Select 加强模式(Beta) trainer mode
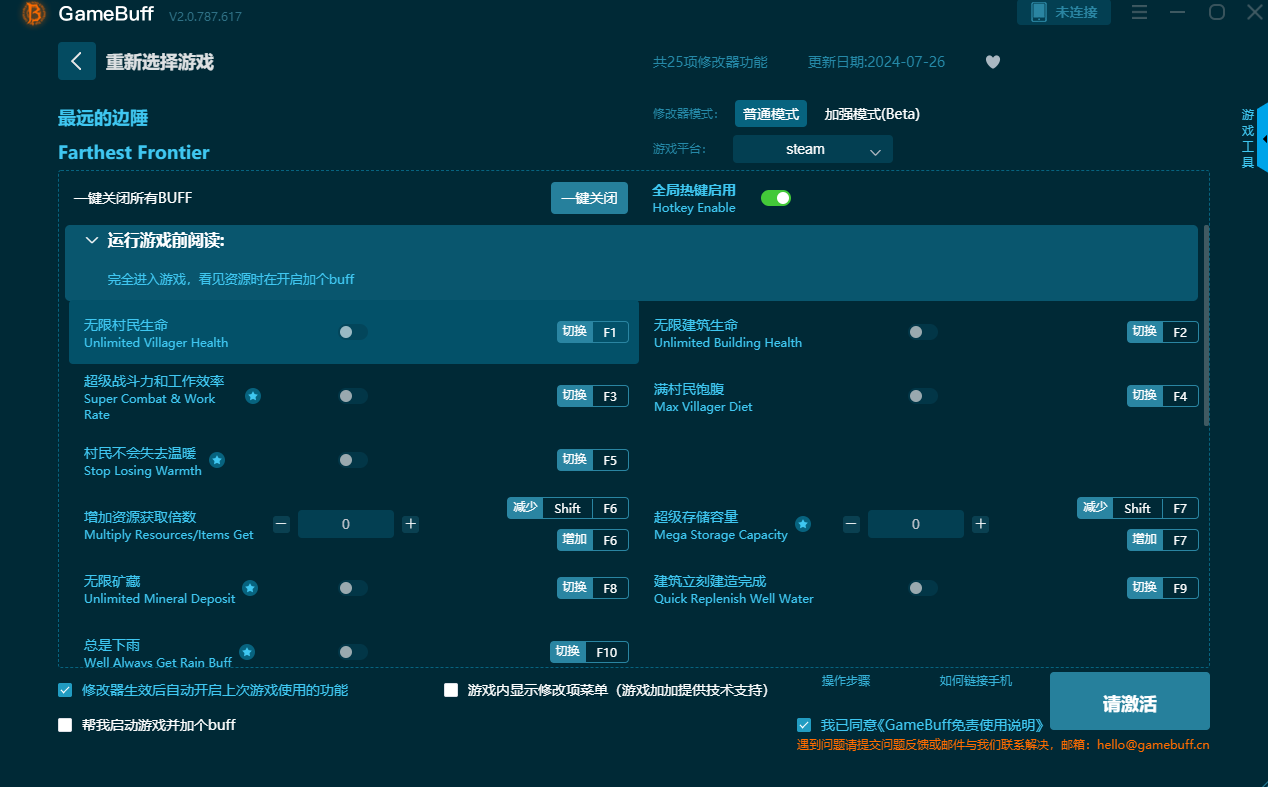Screen dimensions: 1268x787 tap(872, 114)
